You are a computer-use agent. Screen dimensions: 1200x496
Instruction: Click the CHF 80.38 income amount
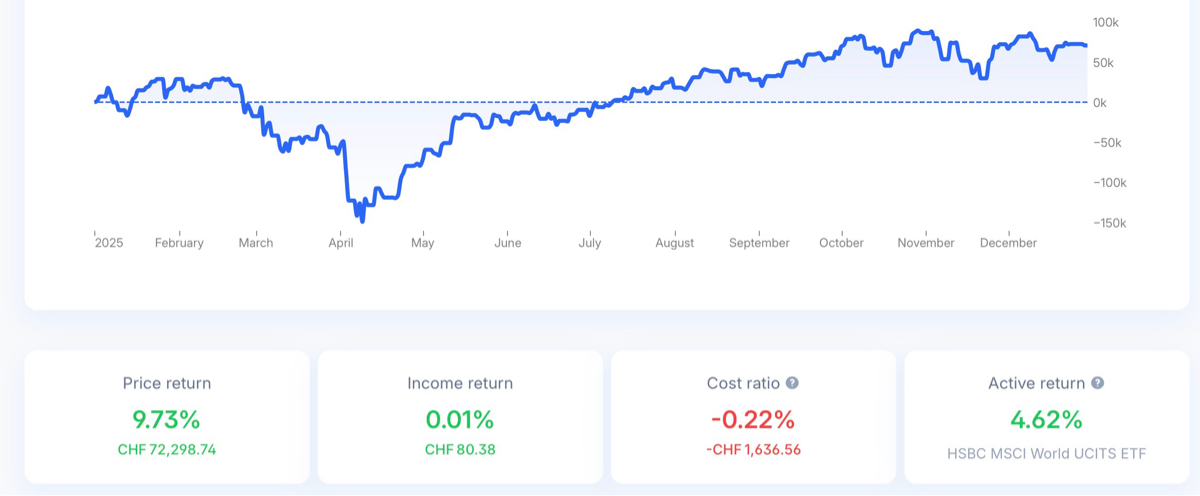[460, 450]
